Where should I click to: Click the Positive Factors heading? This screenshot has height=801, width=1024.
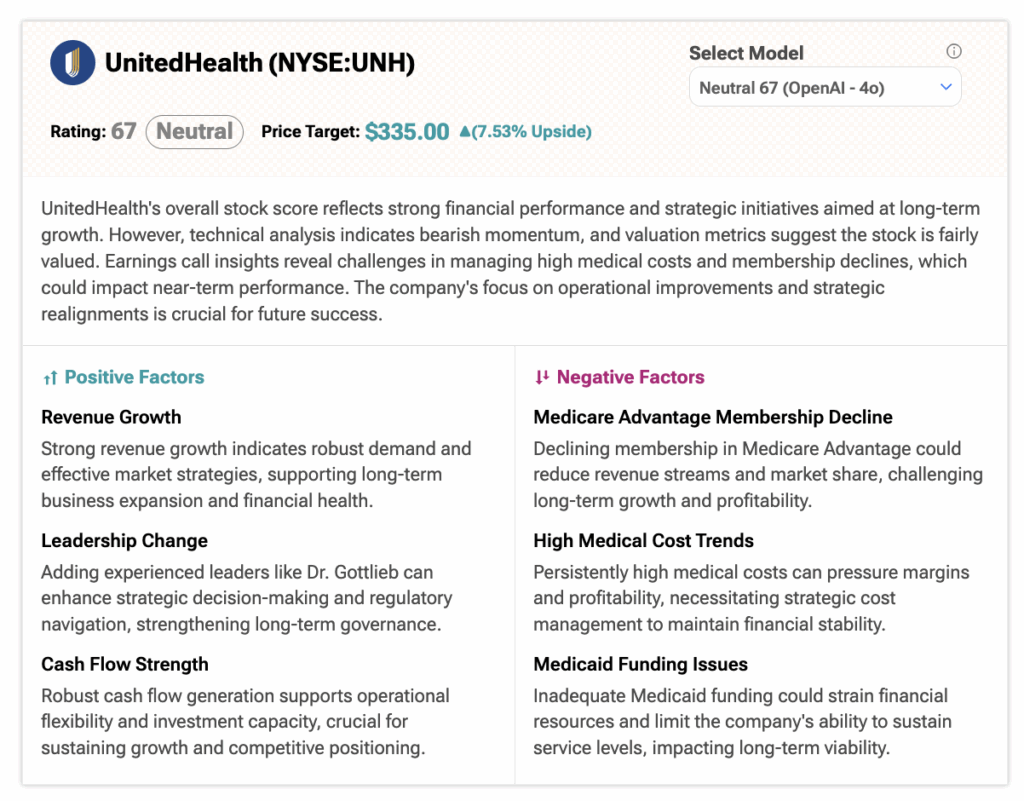coord(134,377)
